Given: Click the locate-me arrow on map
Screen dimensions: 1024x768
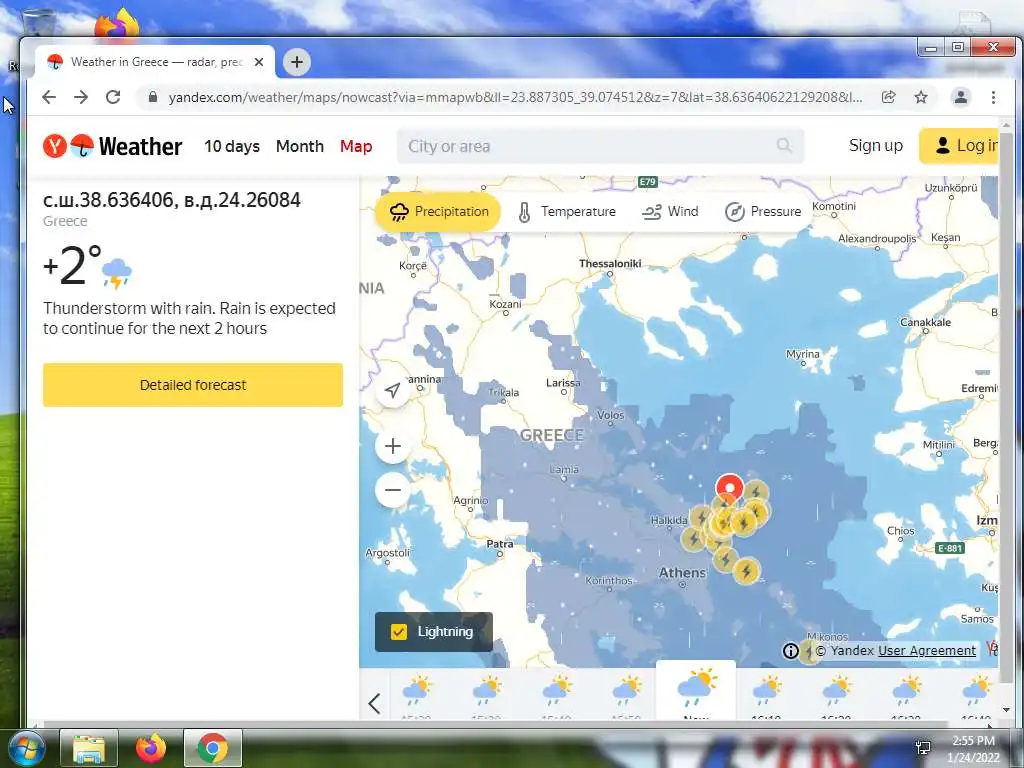Looking at the screenshot, I should point(392,391).
